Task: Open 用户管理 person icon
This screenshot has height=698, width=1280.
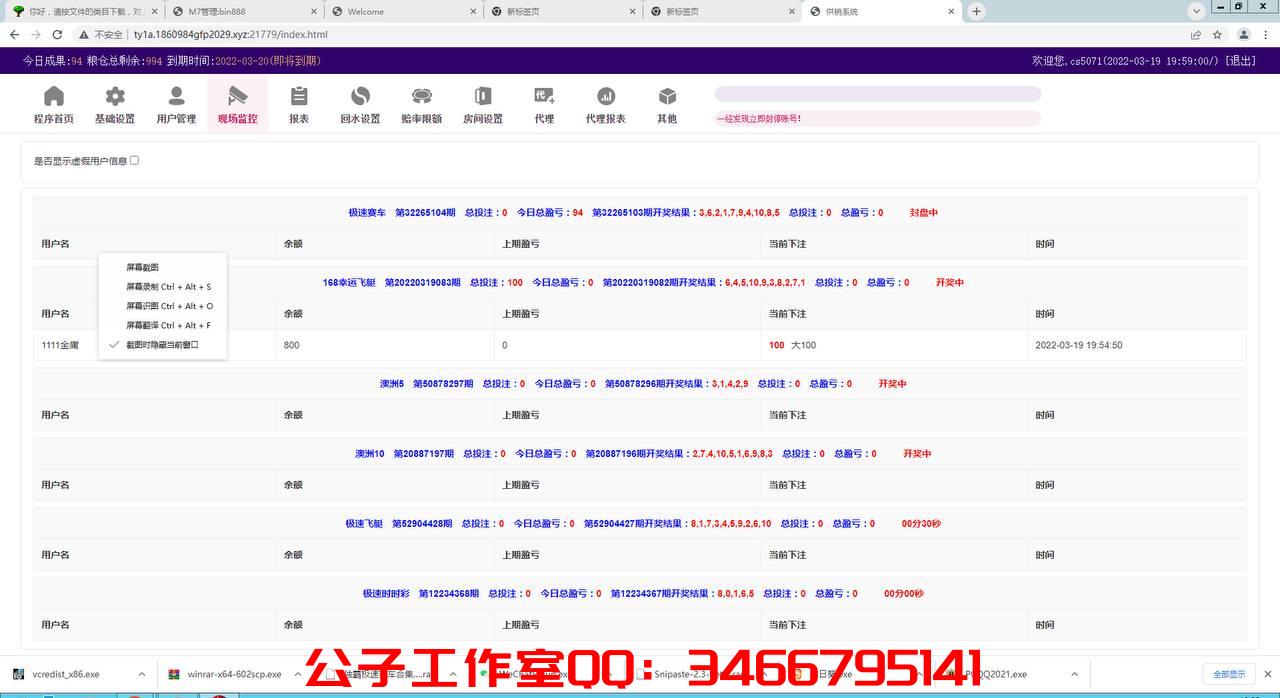Action: (x=176, y=96)
